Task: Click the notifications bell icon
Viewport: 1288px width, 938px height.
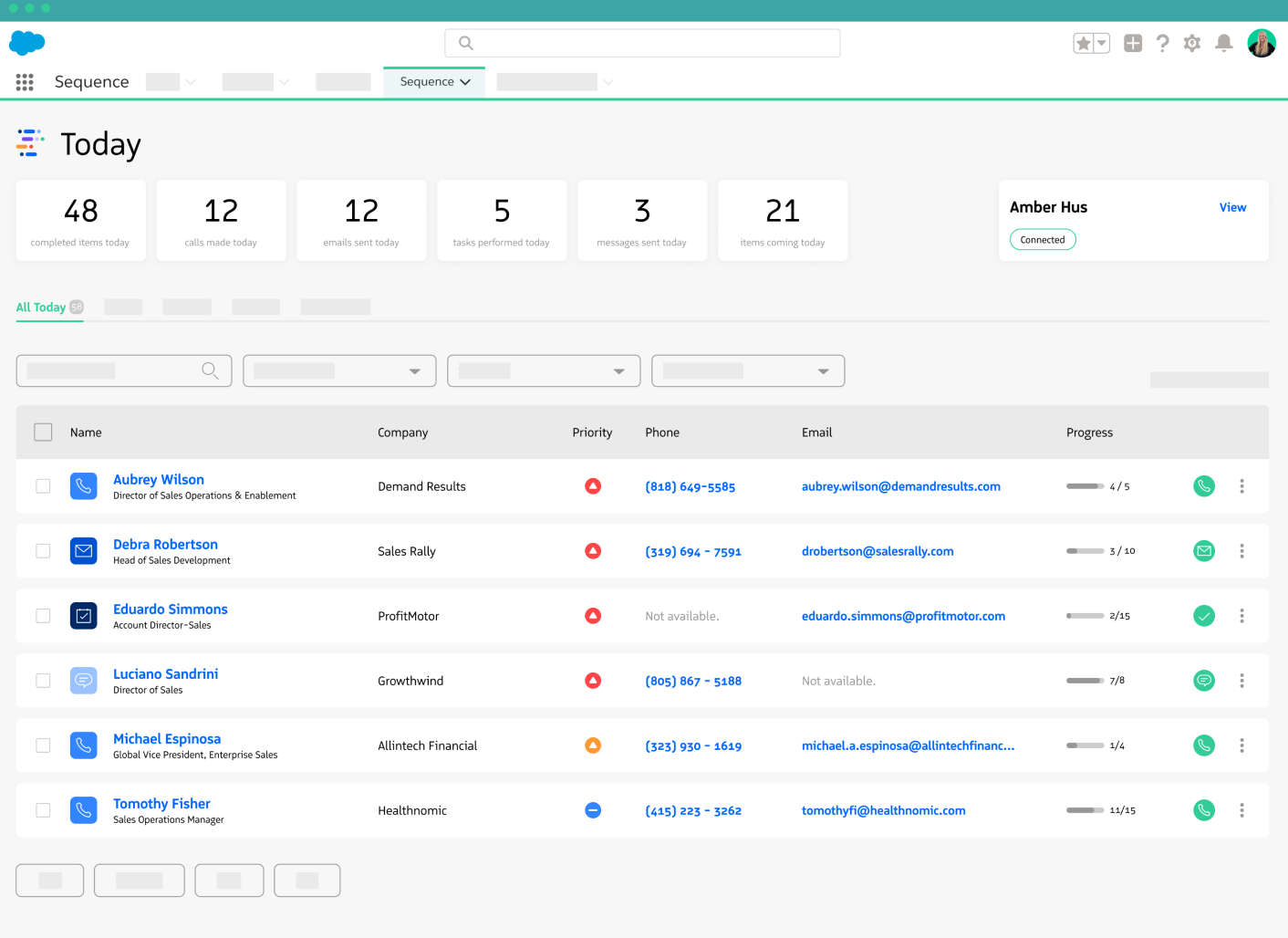Action: [1224, 43]
